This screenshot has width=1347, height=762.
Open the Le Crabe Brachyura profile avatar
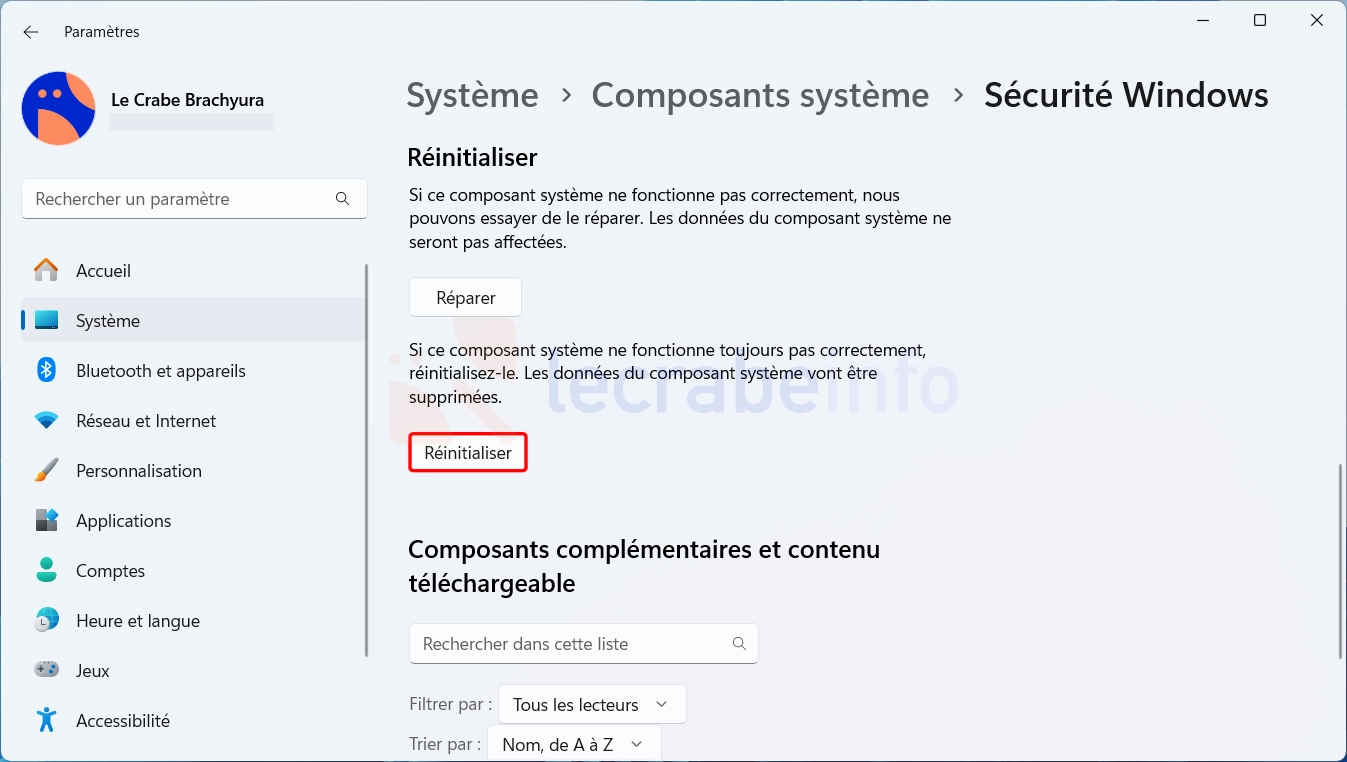coord(58,108)
